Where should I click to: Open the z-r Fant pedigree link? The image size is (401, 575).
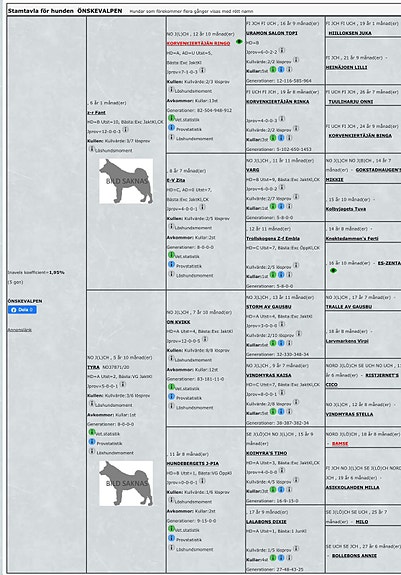96,113
